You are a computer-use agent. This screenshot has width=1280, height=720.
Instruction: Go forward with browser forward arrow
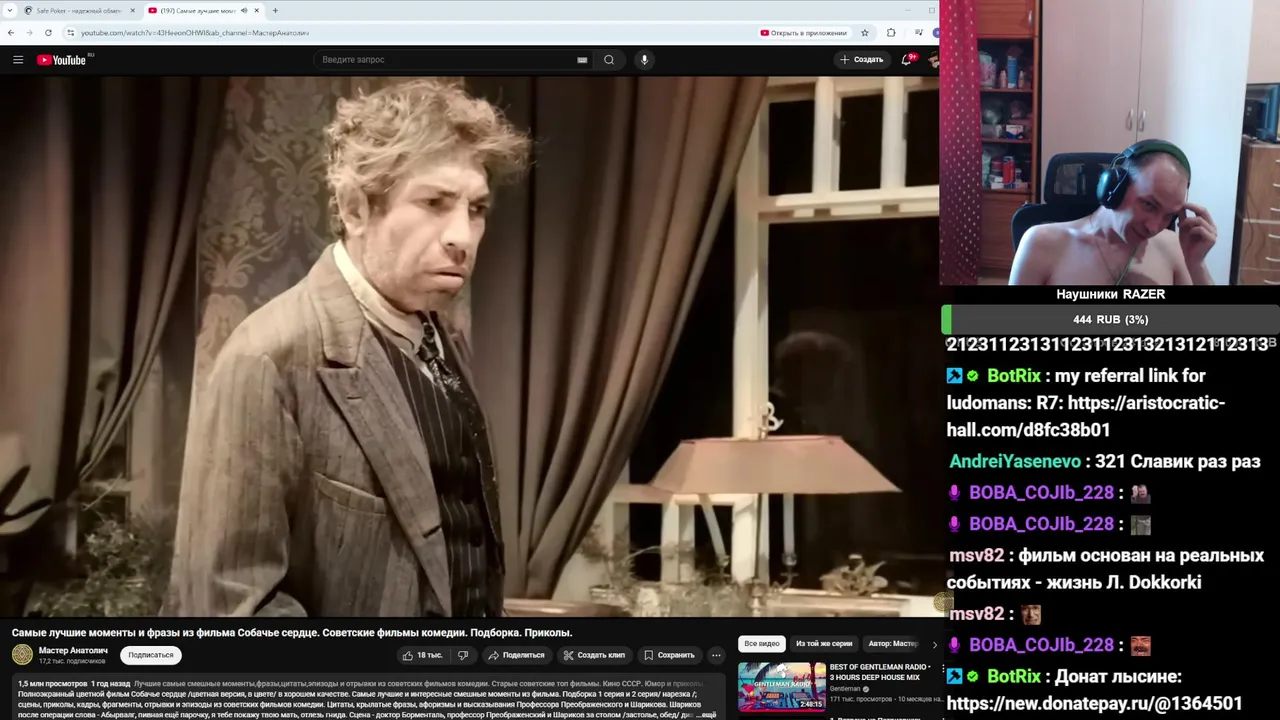tap(30, 33)
